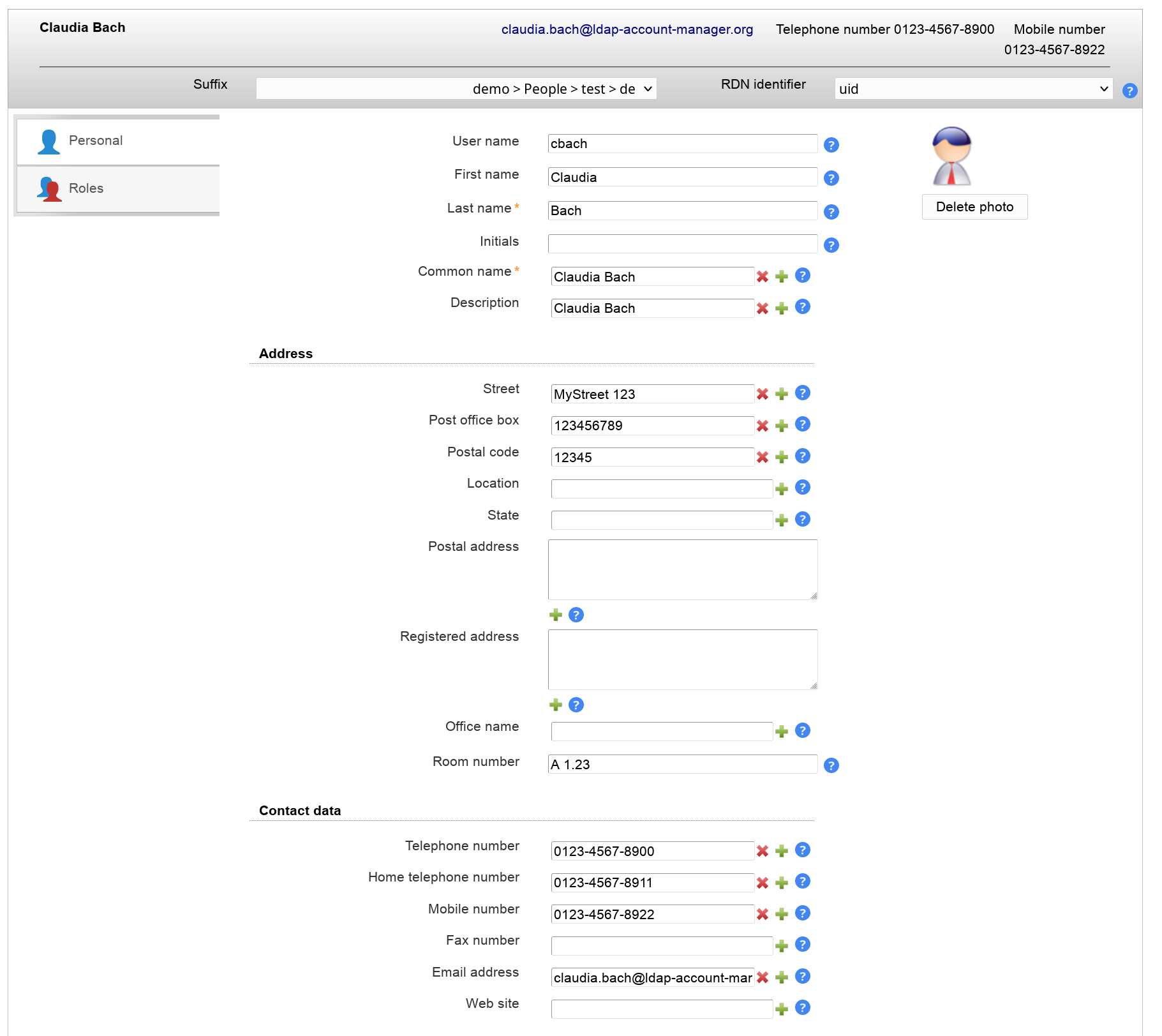
Task: Click the user photo thumbnail
Action: click(951, 156)
